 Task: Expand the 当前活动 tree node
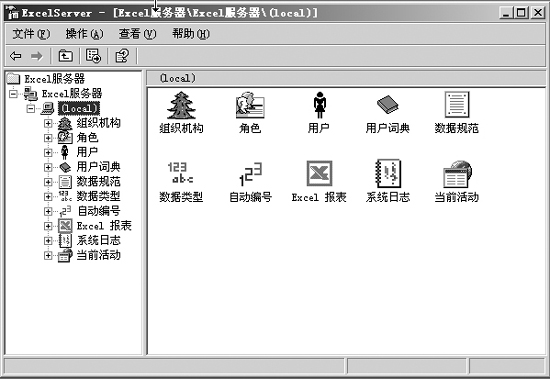(48, 255)
